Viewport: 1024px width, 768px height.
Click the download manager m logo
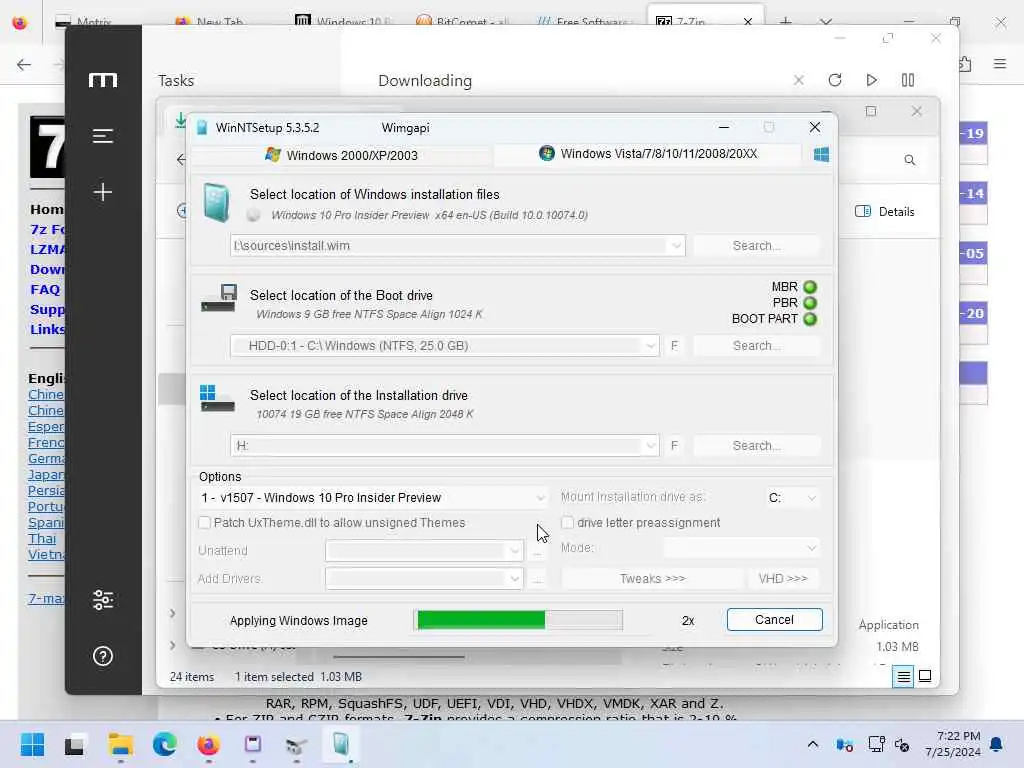(103, 80)
